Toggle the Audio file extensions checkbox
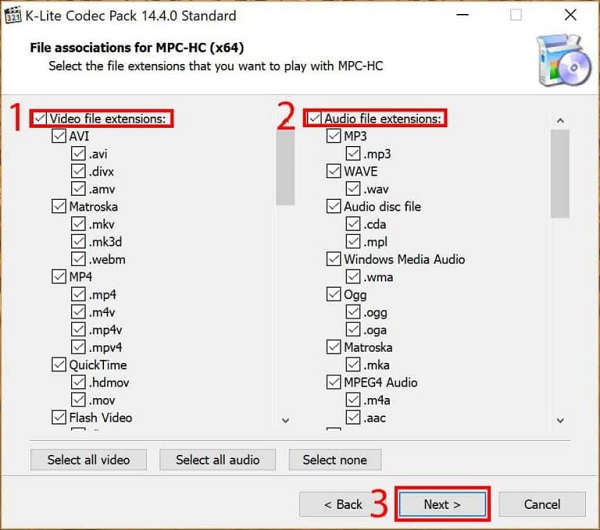Image resolution: width=600 pixels, height=530 pixels. pos(315,118)
